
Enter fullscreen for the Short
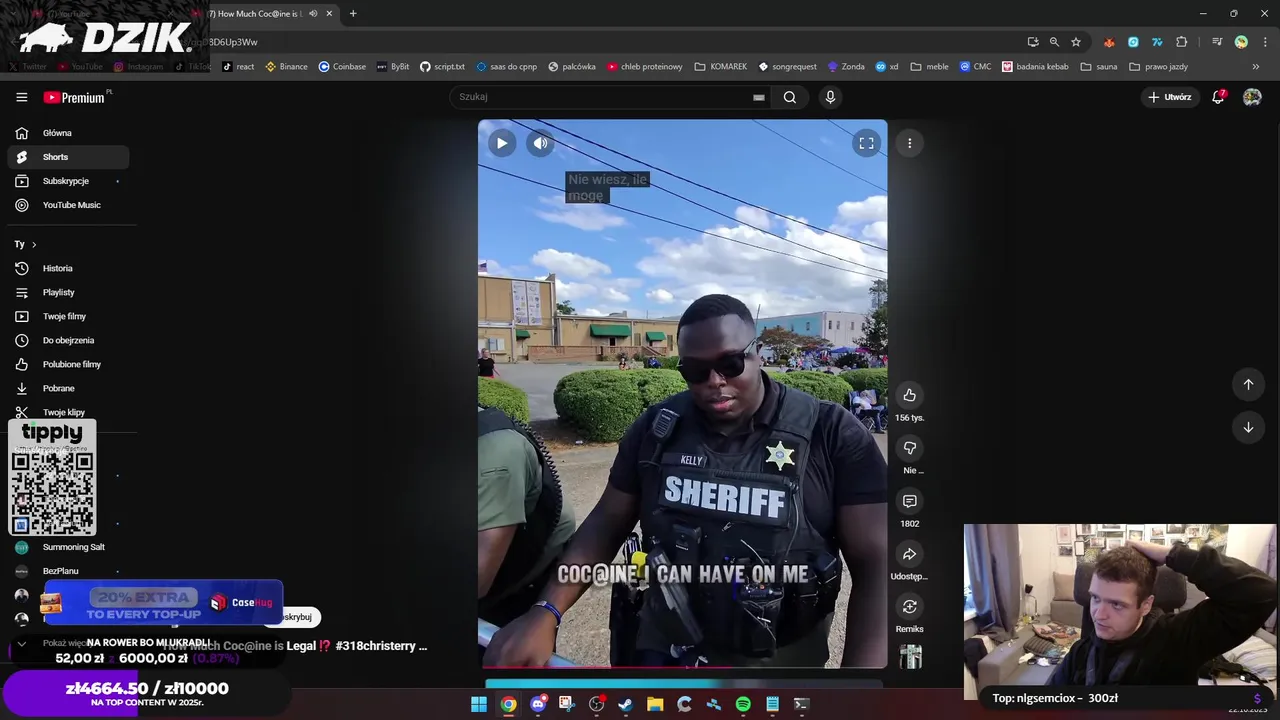pos(866,143)
